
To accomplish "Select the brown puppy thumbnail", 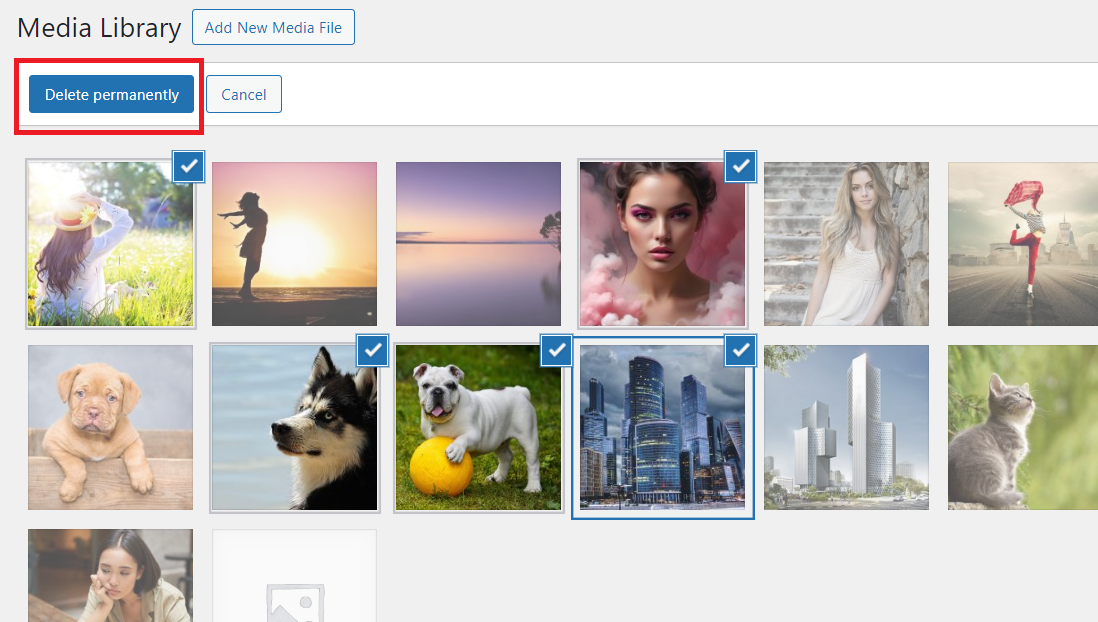I will click(x=111, y=427).
